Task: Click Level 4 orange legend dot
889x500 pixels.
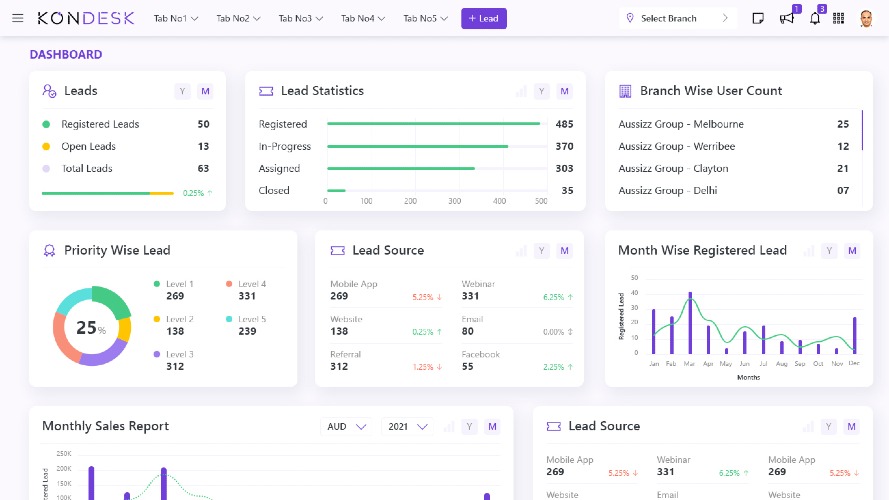Action: point(228,284)
